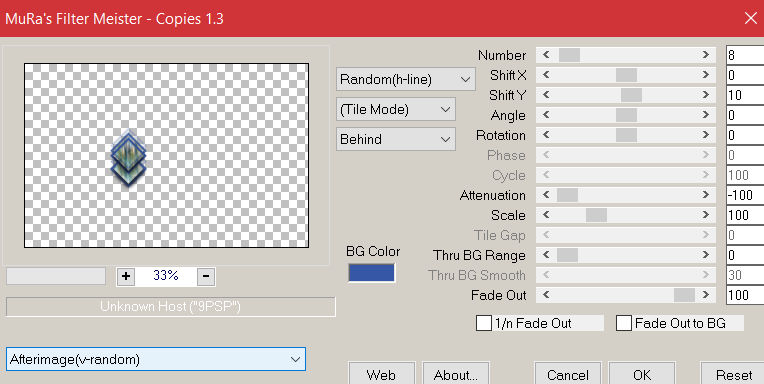Click the Attenuation value field

[x=745, y=195]
